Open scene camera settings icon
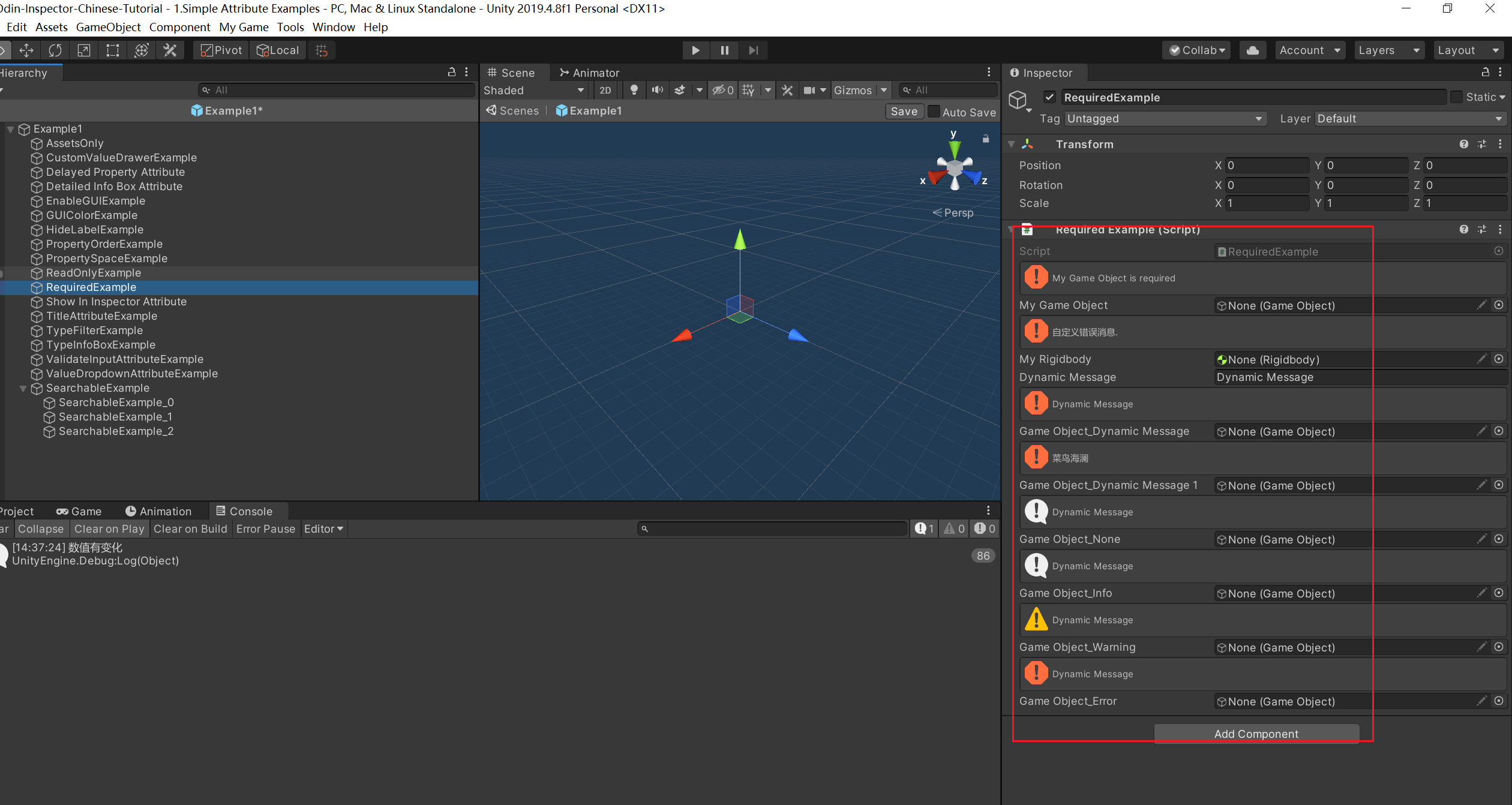 click(809, 90)
